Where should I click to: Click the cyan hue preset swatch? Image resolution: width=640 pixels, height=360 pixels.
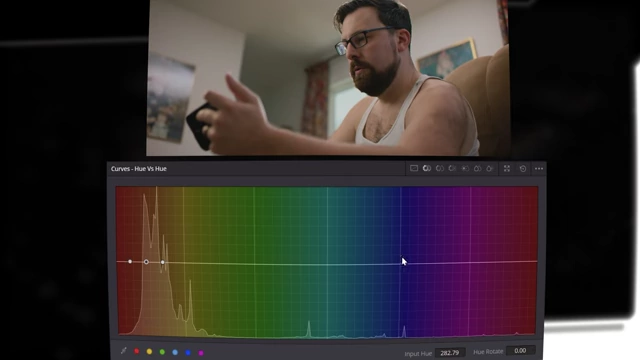point(175,352)
